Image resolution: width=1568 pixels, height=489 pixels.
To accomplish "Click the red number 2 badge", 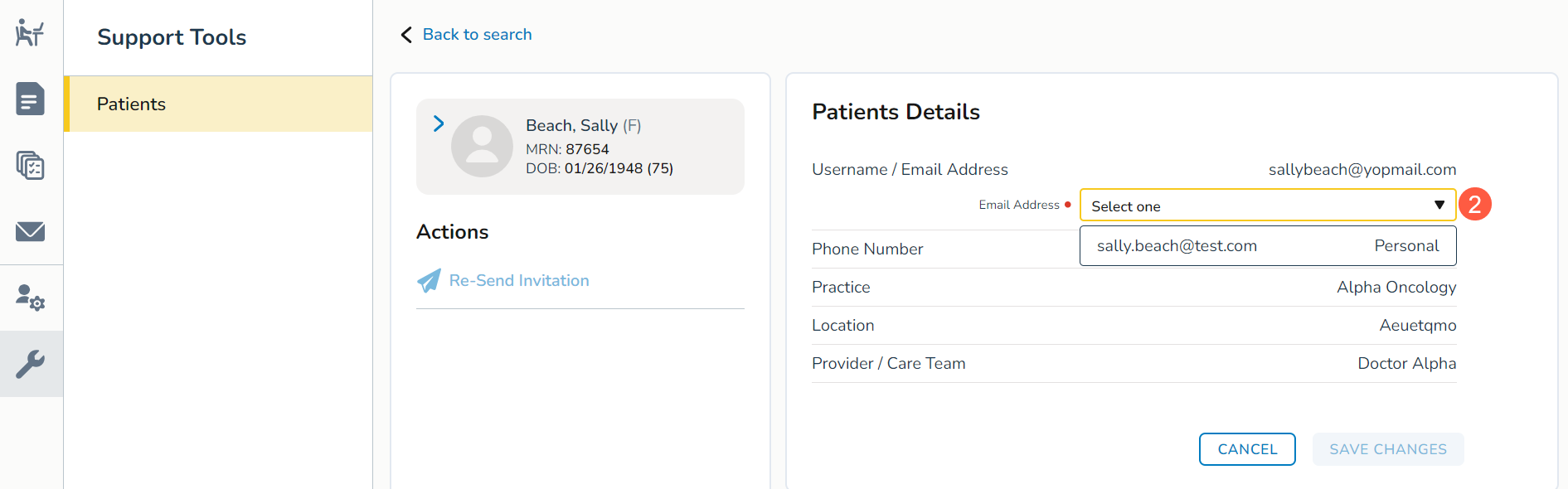I will 1474,205.
